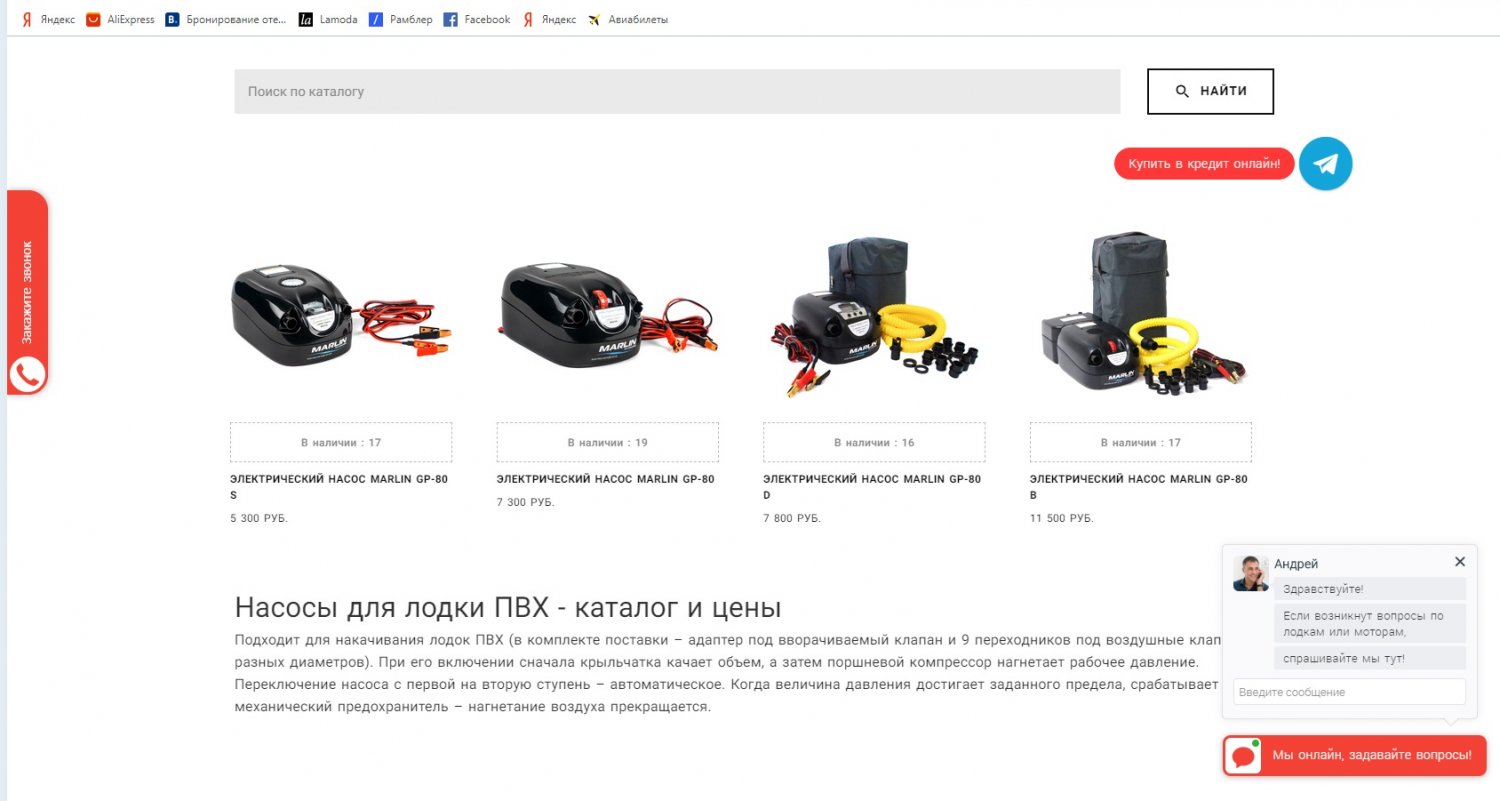The width and height of the screenshot is (1500, 801).
Task: Open Электрический насос Marlin GP-80 title link
Action: (605, 479)
